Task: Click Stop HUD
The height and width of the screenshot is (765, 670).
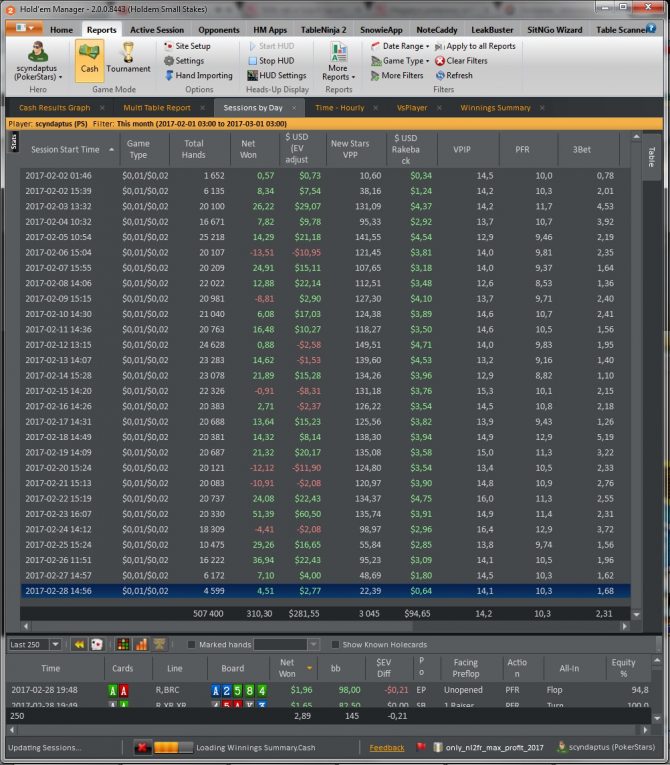Action: (271, 60)
